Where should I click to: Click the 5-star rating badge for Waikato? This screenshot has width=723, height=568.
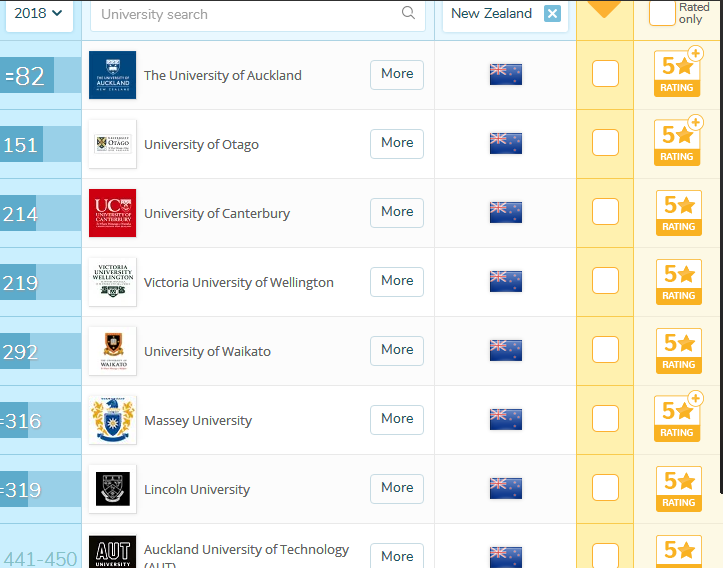click(678, 350)
